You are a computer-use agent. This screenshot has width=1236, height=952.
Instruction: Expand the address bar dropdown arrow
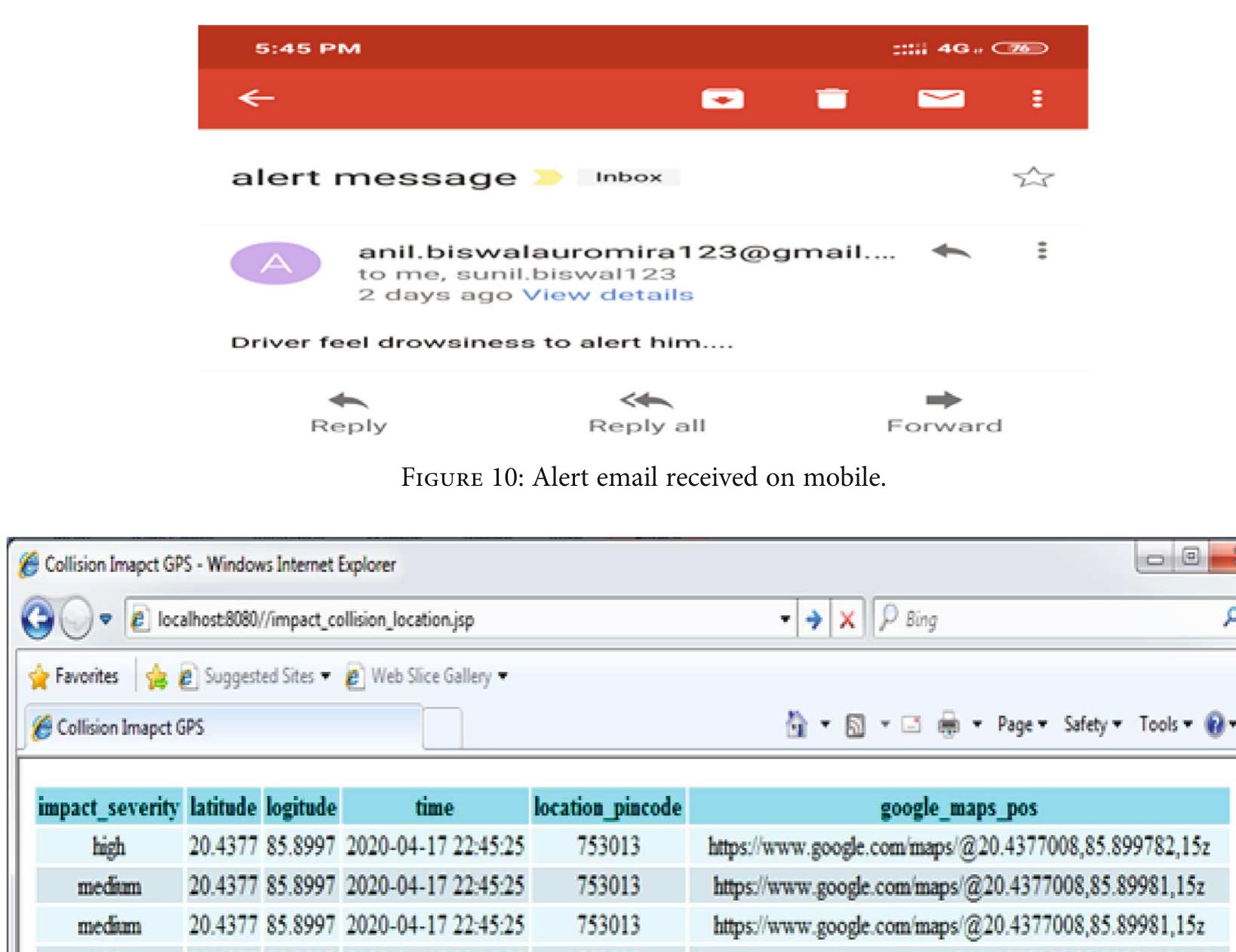coord(785,620)
